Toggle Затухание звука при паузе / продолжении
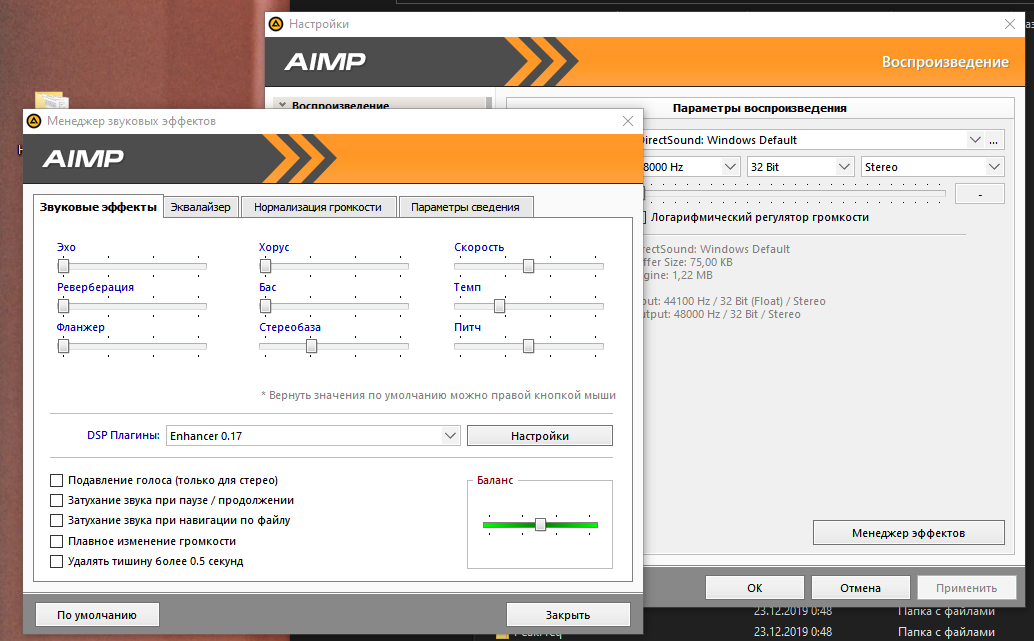The width and height of the screenshot is (1034, 641). pos(57,501)
